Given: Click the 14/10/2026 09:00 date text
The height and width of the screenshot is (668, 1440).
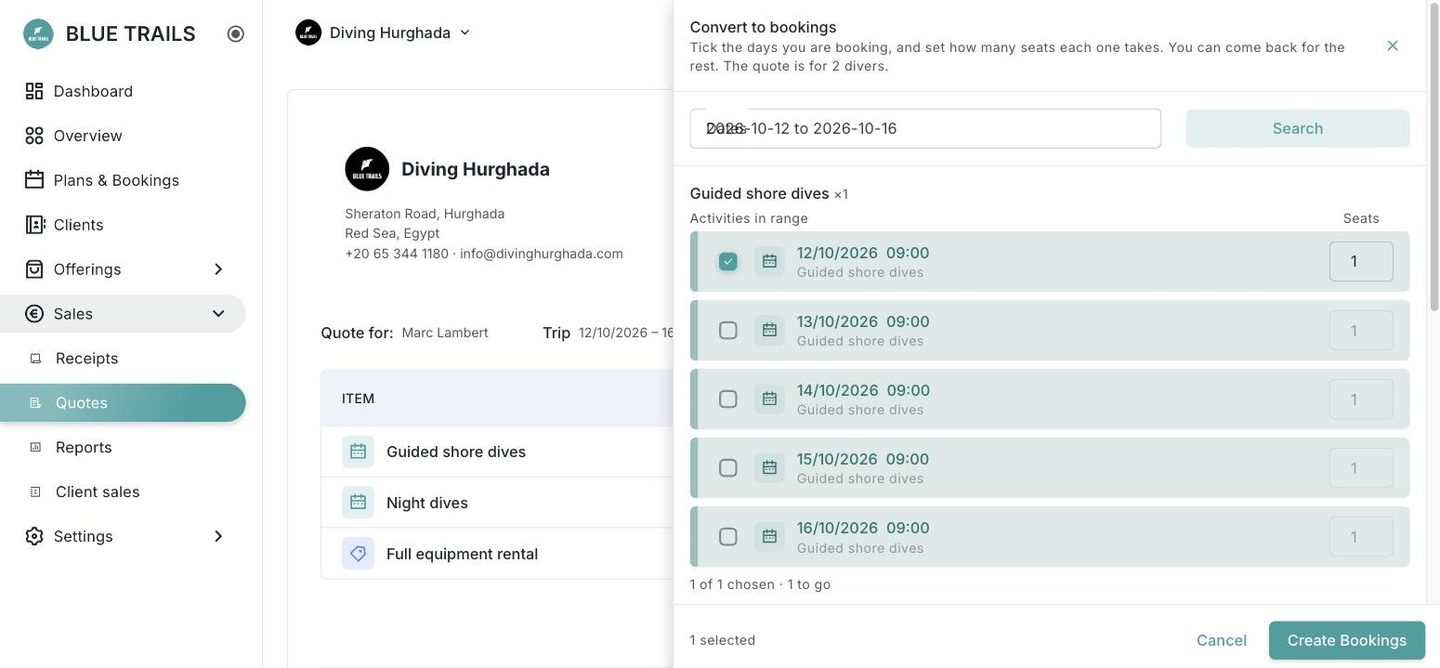Looking at the screenshot, I should click(x=863, y=391).
